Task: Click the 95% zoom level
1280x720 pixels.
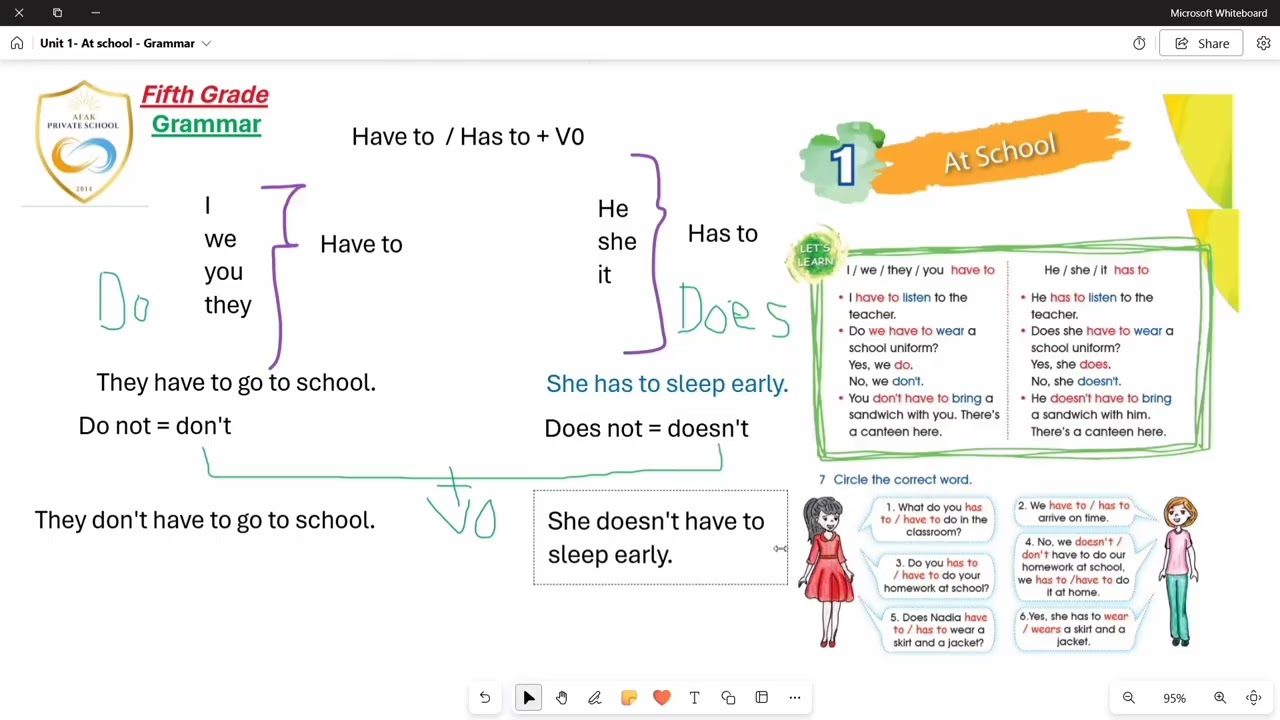Action: pyautogui.click(x=1174, y=698)
